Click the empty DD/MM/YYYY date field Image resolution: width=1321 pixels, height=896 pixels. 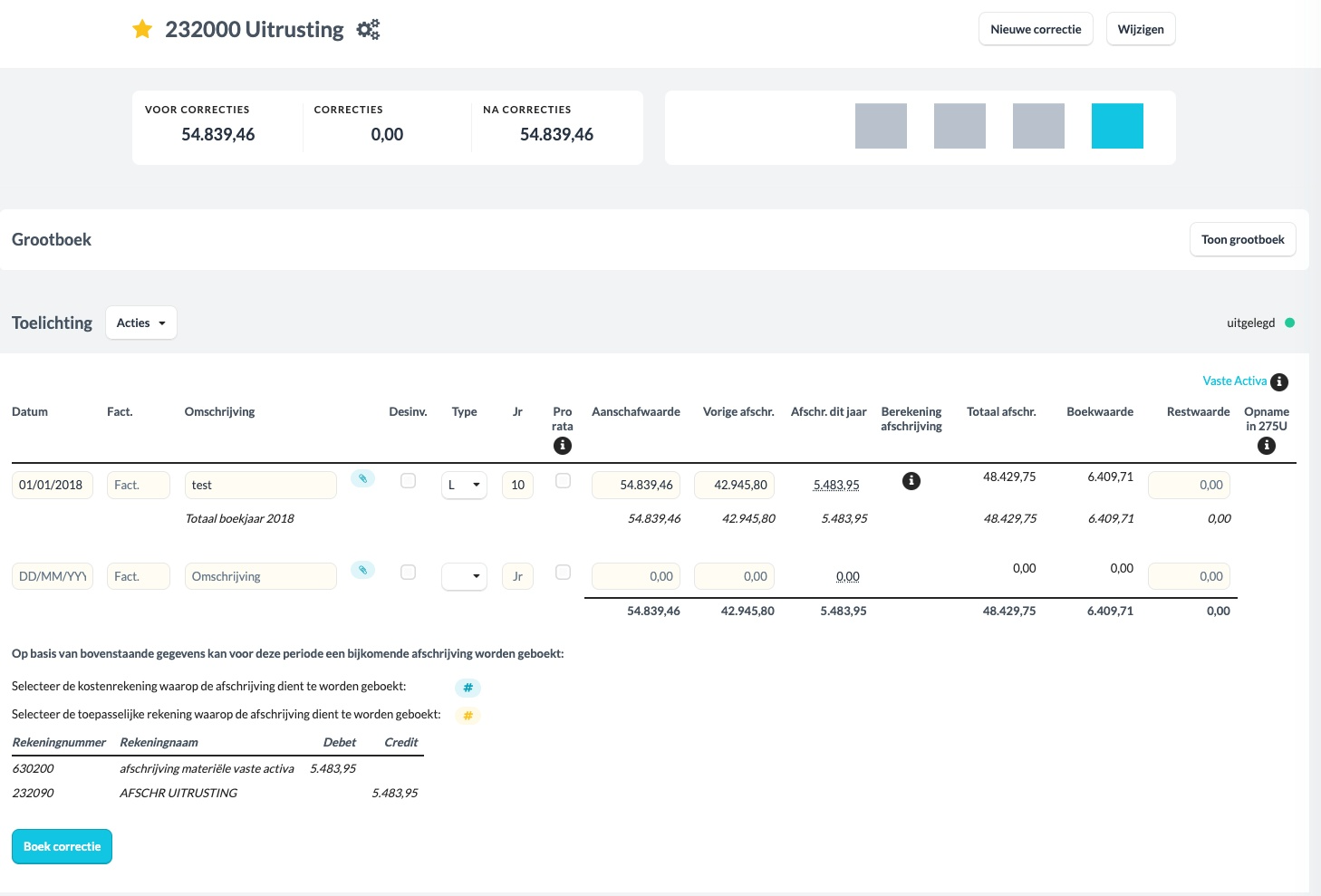pos(53,576)
